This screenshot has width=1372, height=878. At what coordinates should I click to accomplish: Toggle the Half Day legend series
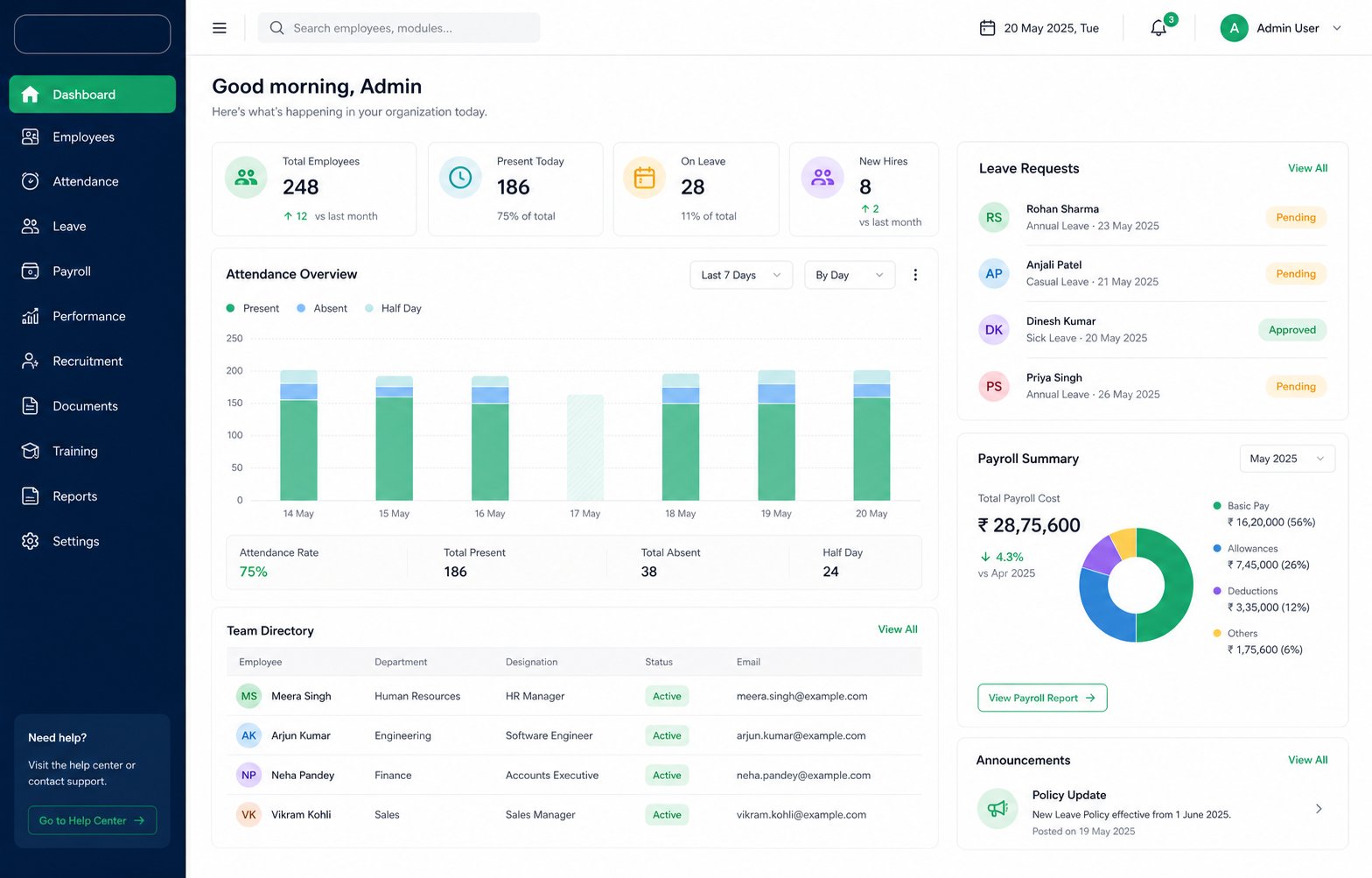393,308
